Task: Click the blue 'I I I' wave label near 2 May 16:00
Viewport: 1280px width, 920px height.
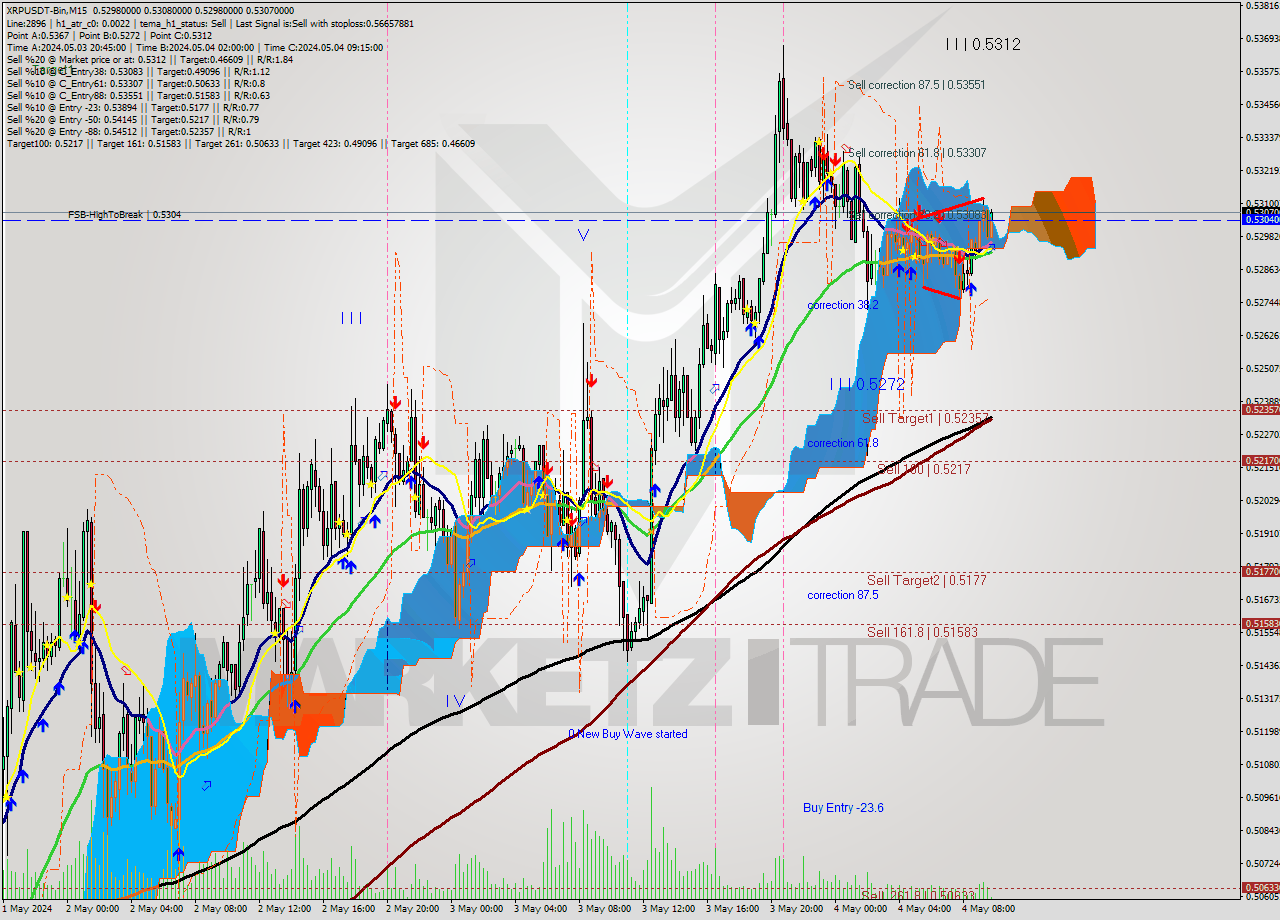Action: 351,318
